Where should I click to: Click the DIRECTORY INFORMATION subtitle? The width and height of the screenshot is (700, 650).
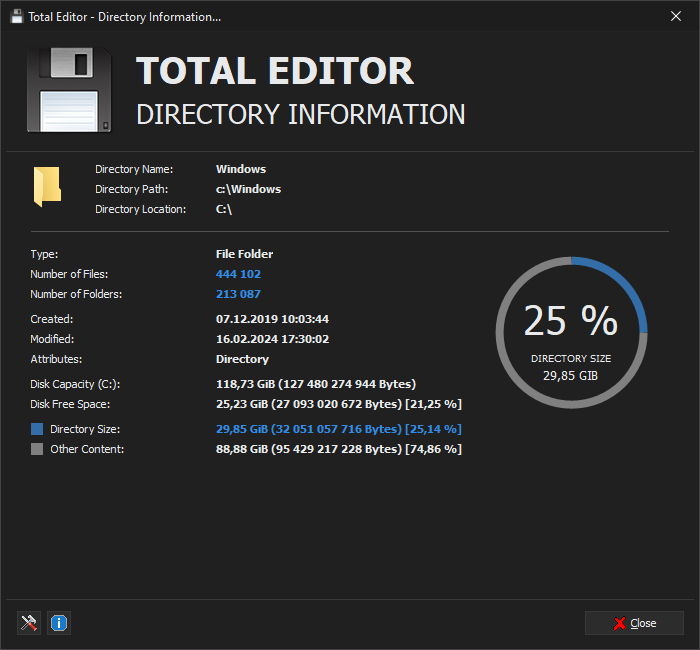click(301, 114)
